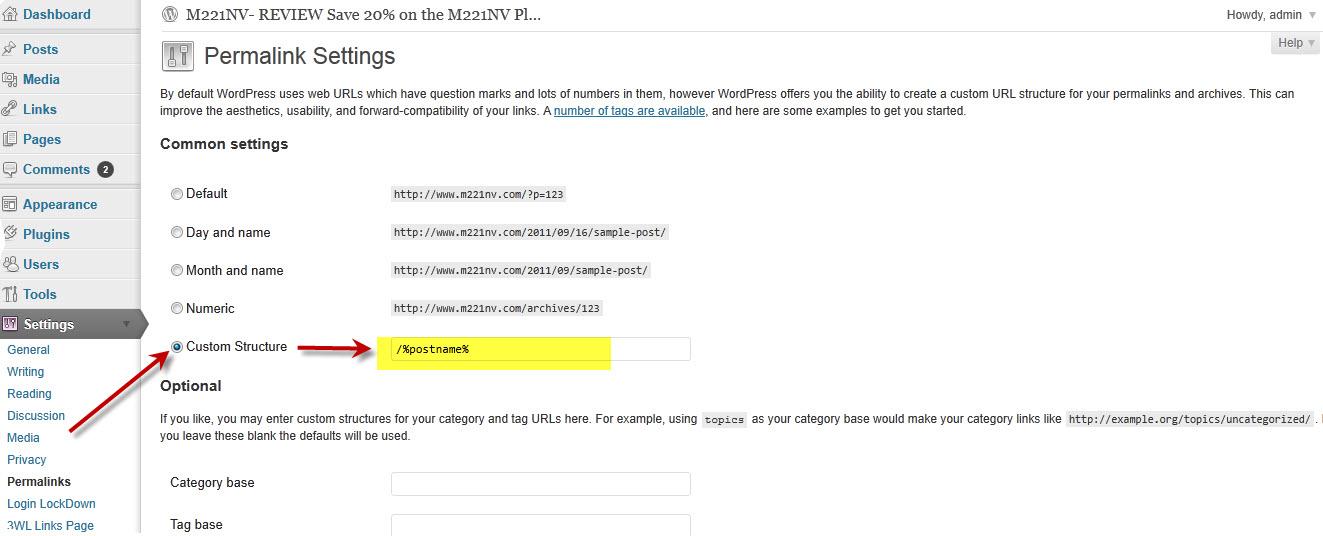Click the Posts pushpin icon
Viewport: 1323px width, 536px height.
pos(10,49)
